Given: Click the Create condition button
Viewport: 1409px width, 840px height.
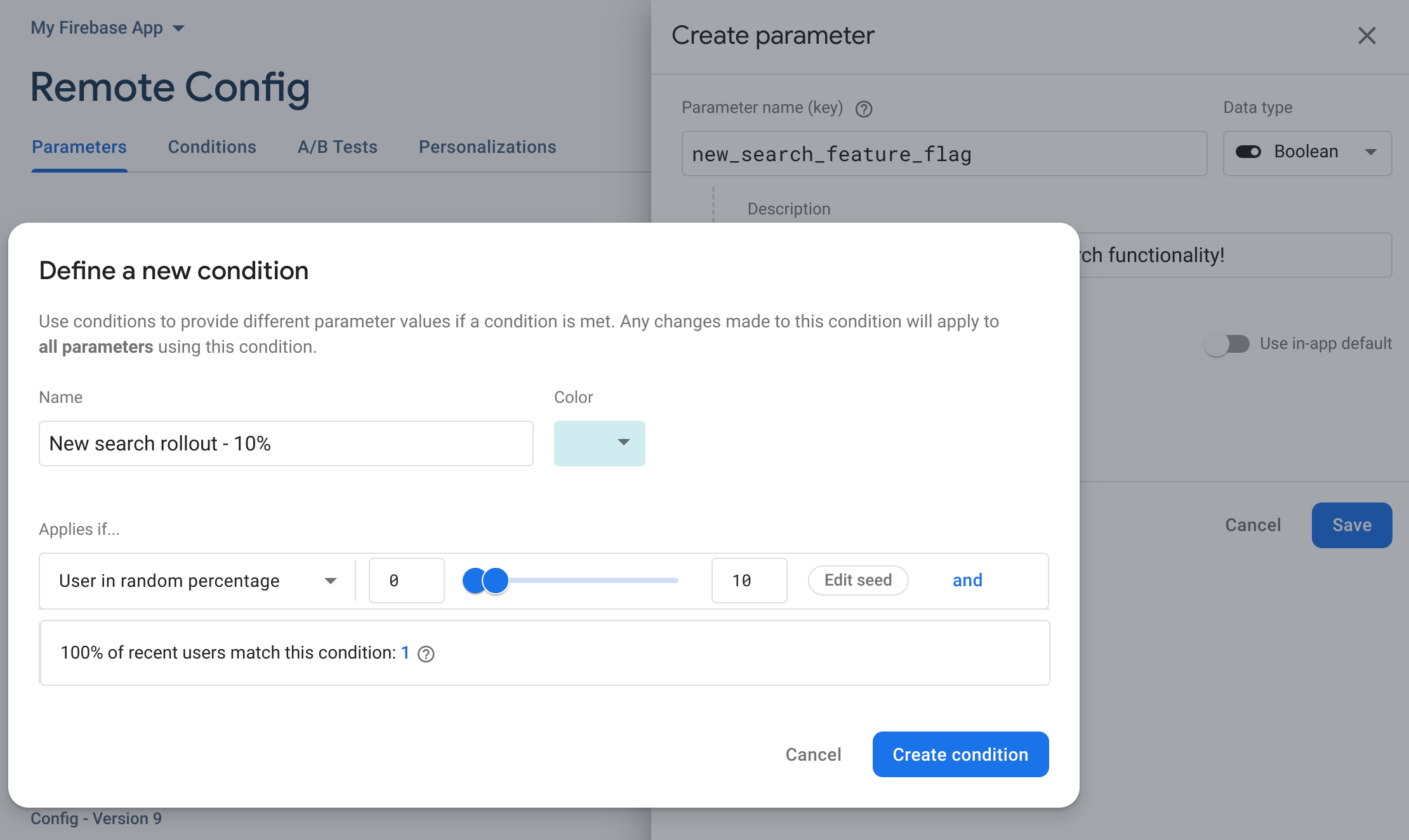Looking at the screenshot, I should pyautogui.click(x=960, y=754).
